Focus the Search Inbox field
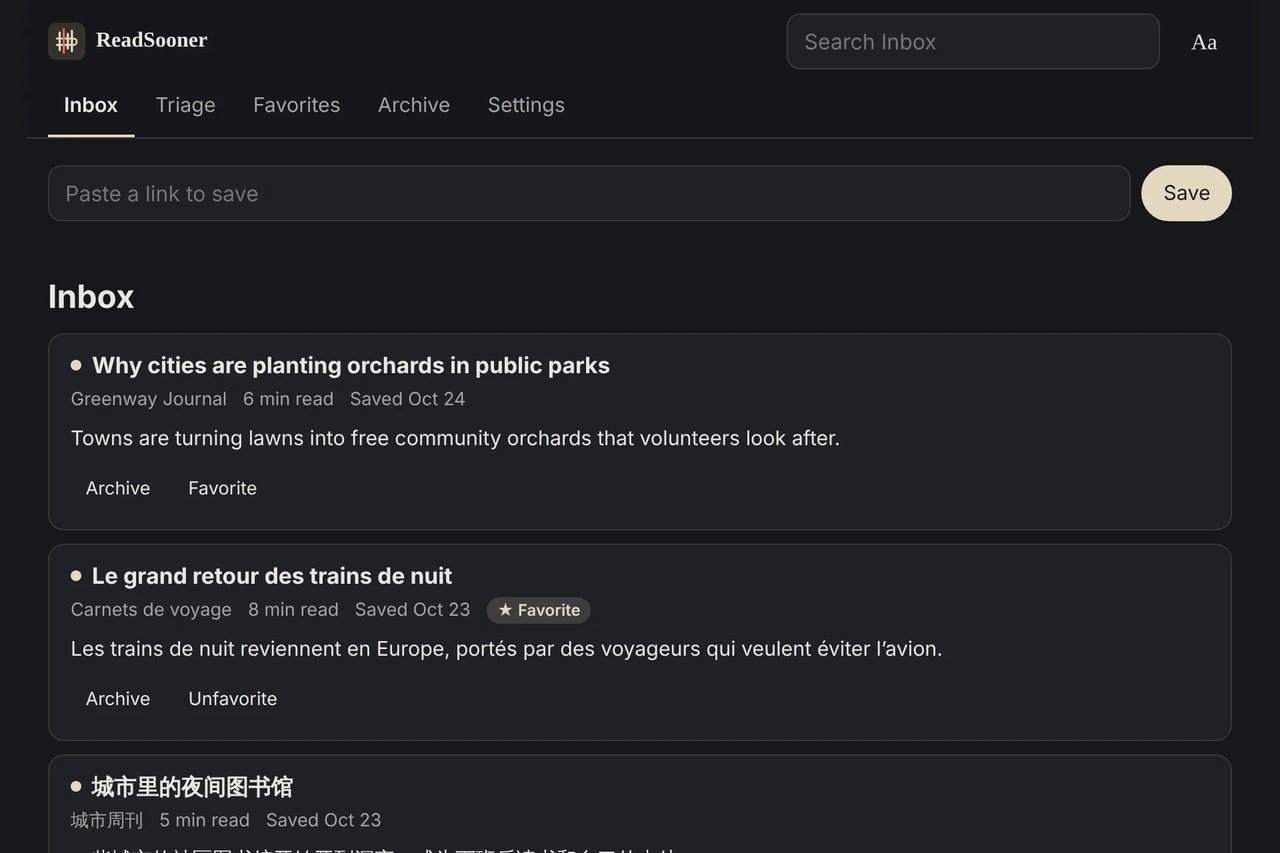The height and width of the screenshot is (853, 1280). point(973,42)
